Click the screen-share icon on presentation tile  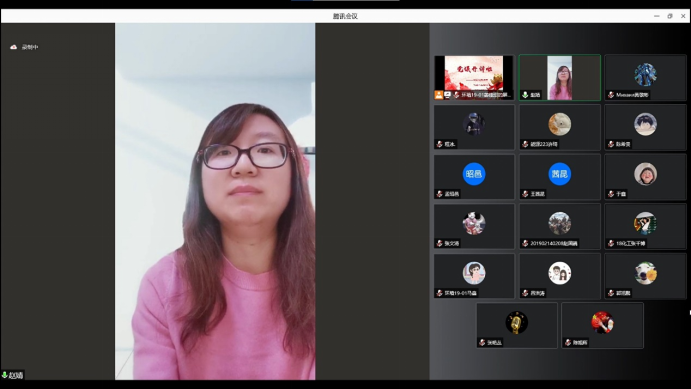pyautogui.click(x=447, y=95)
